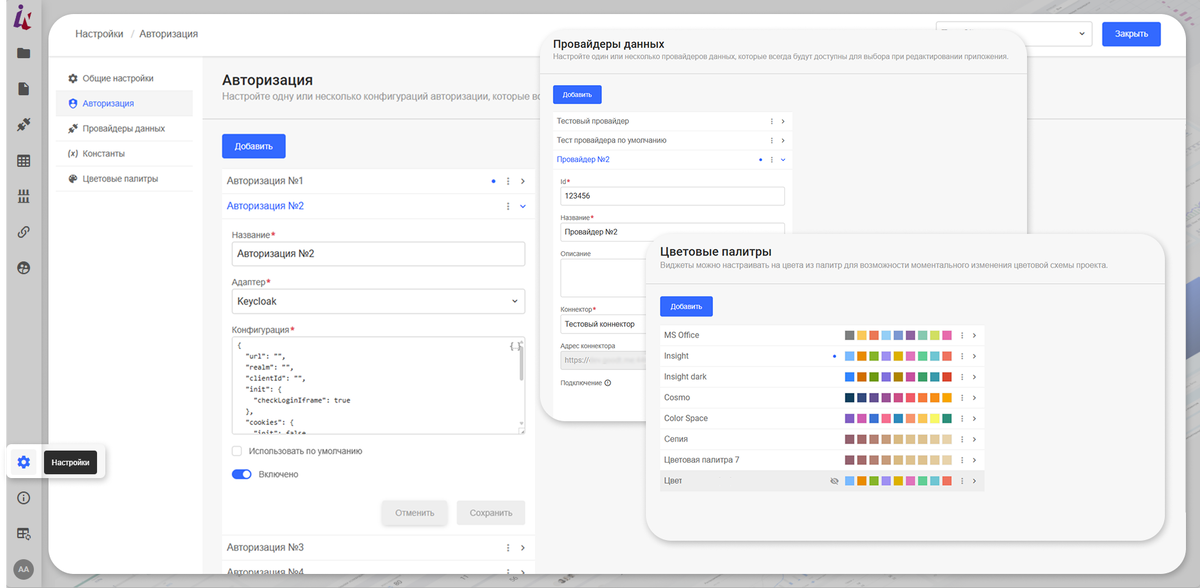This screenshot has height=588, width=1200.
Task: Open the info circle icon in sidebar
Action: [24, 498]
